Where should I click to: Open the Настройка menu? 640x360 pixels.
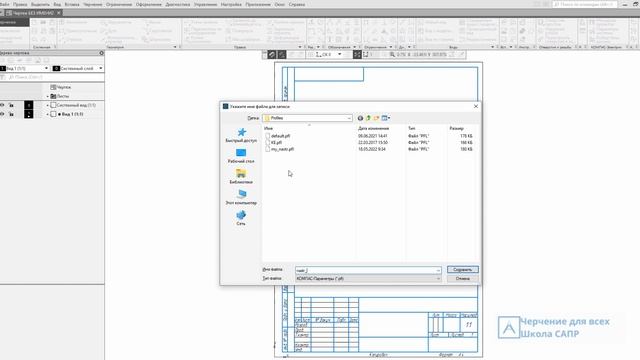click(231, 4)
